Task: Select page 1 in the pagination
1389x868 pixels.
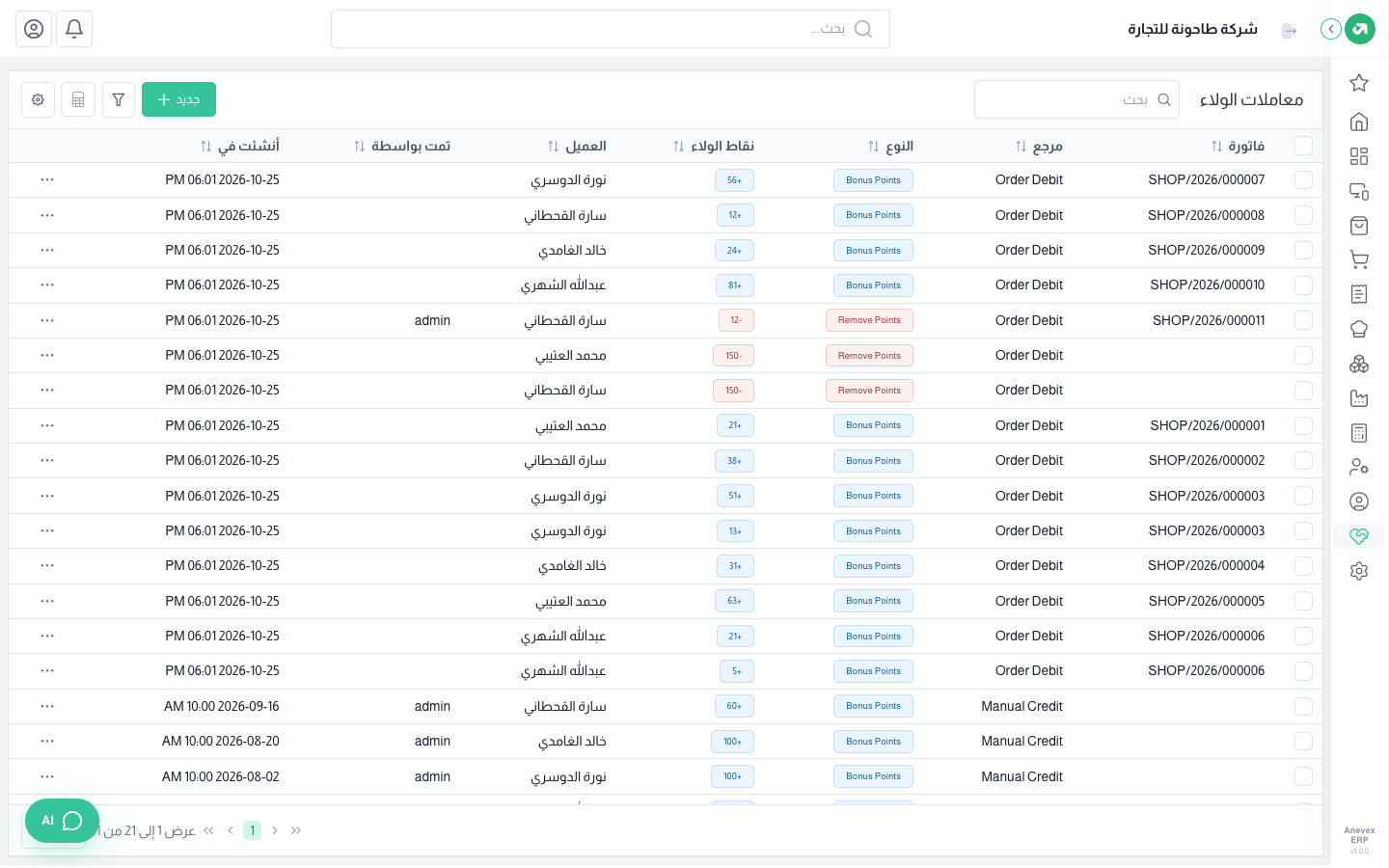Action: pos(252,830)
